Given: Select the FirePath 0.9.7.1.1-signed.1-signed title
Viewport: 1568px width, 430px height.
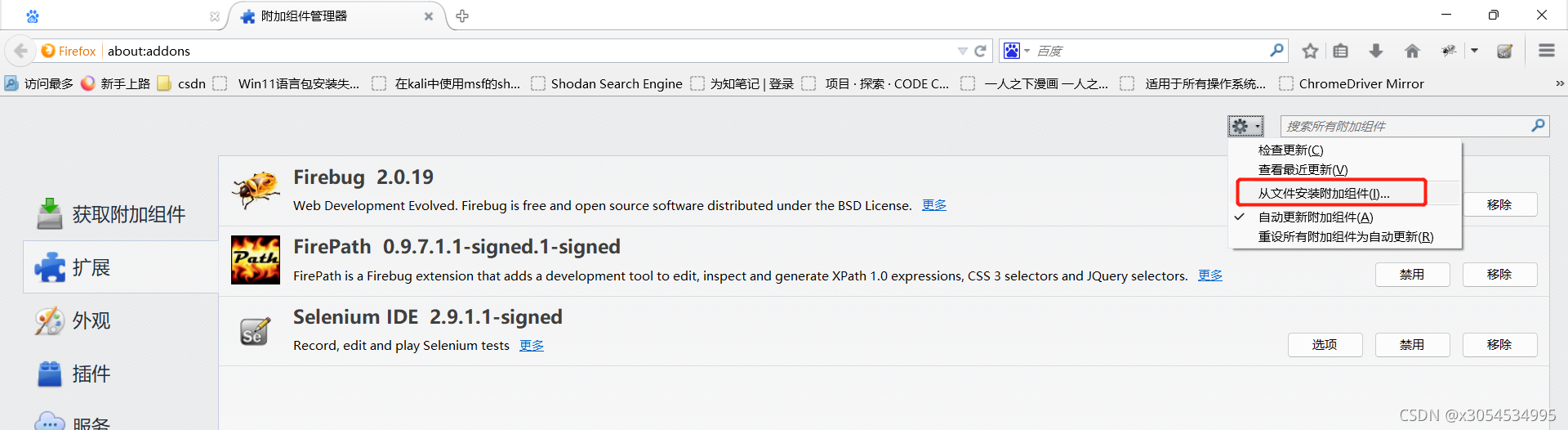Looking at the screenshot, I should point(457,247).
